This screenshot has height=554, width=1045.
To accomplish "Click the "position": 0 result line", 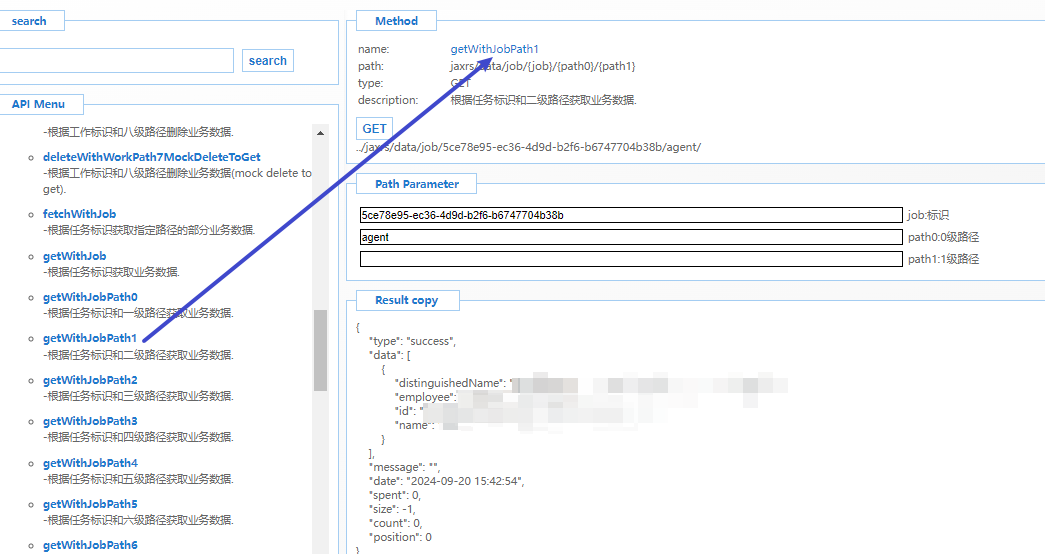I will click(x=401, y=537).
